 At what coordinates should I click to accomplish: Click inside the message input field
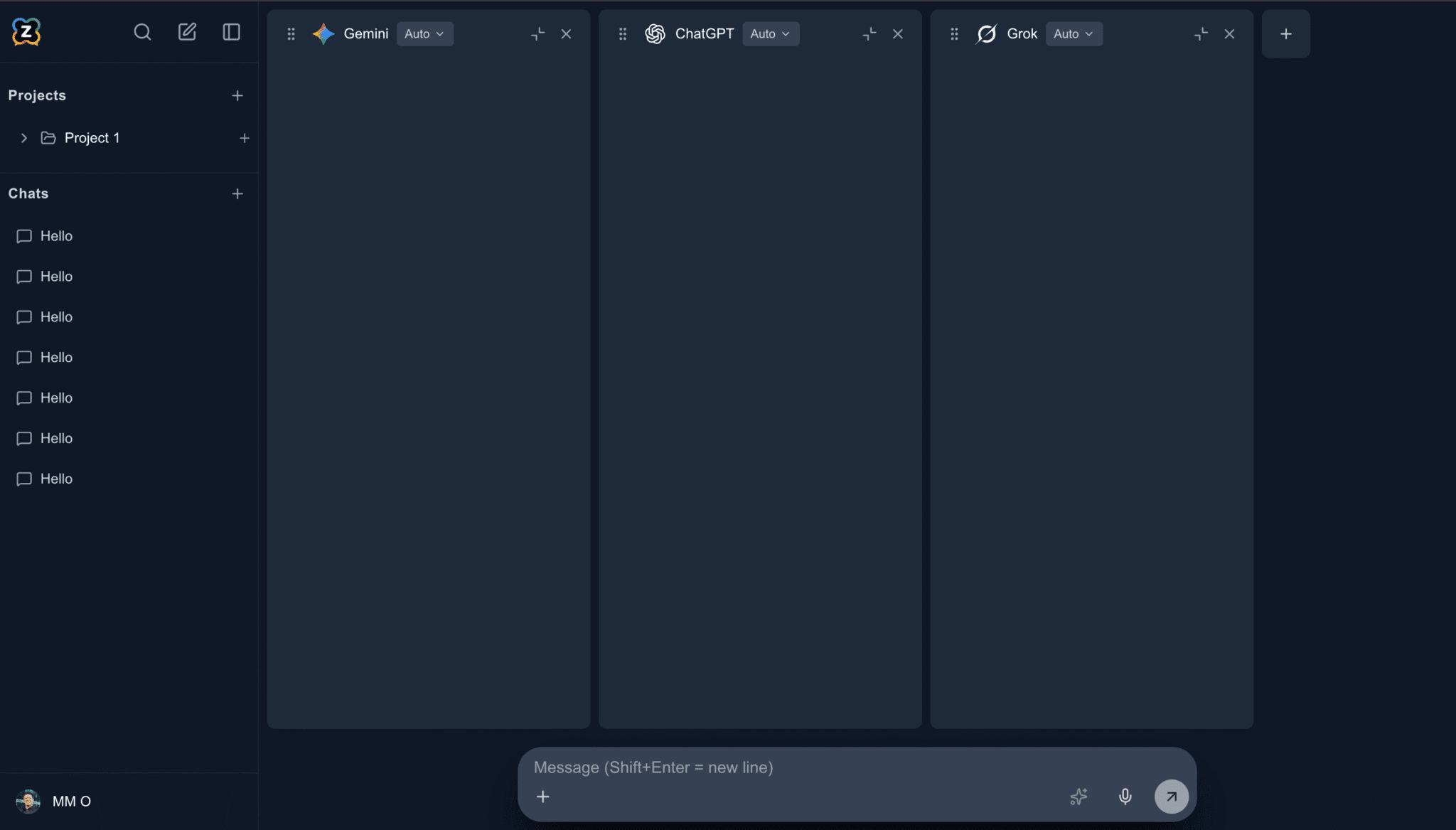(782, 767)
